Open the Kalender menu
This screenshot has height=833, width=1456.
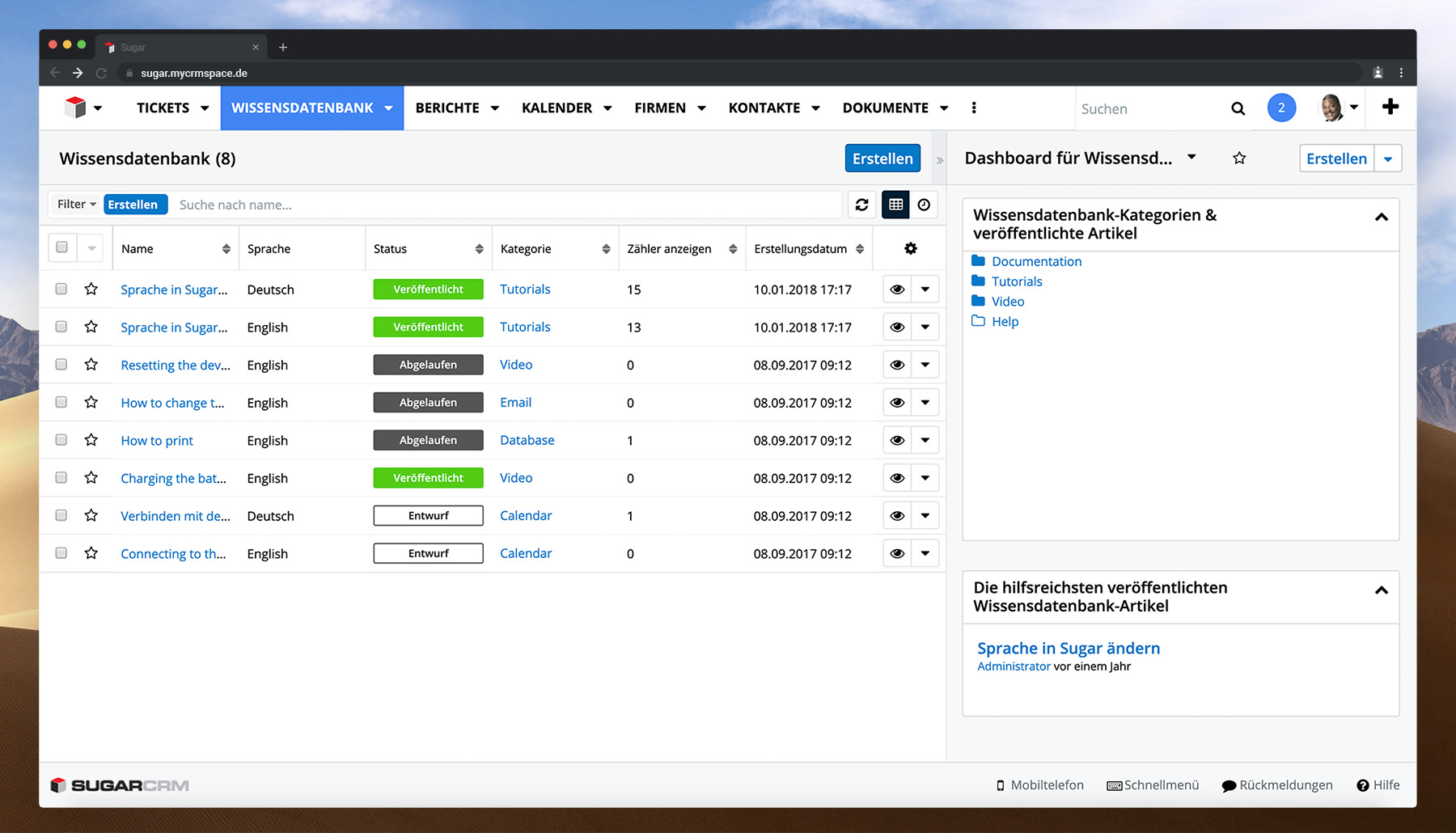[x=565, y=108]
